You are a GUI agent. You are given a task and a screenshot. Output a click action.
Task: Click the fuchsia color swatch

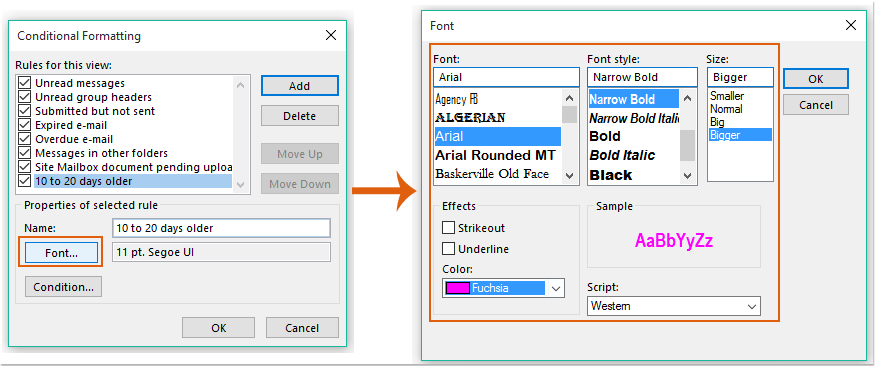(x=458, y=288)
